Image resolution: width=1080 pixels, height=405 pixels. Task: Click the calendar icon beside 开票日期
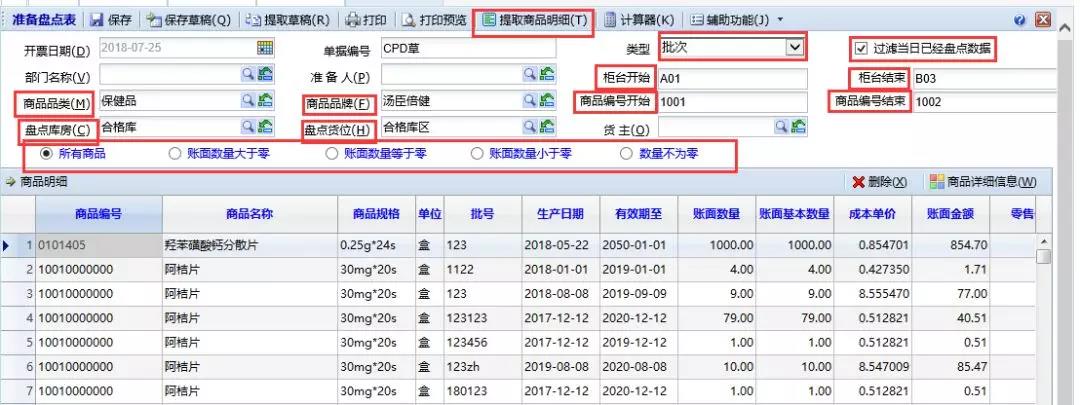pyautogui.click(x=265, y=48)
